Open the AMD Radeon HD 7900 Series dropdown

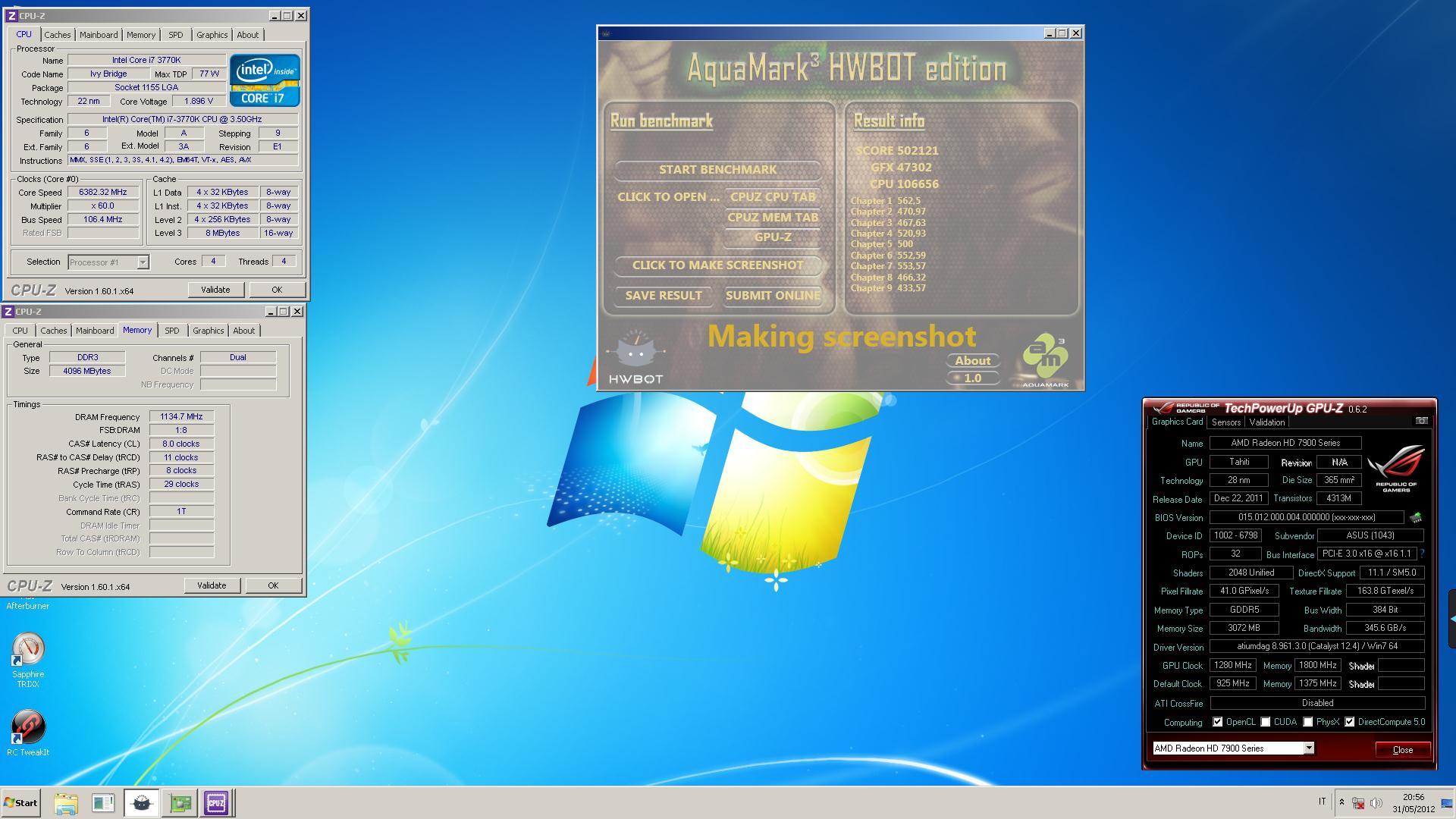click(1308, 748)
